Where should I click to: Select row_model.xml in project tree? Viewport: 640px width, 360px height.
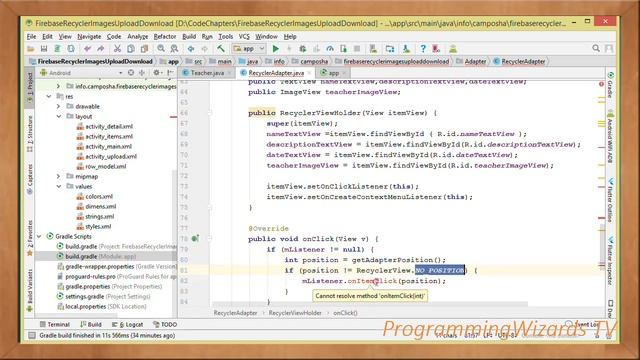[102, 166]
